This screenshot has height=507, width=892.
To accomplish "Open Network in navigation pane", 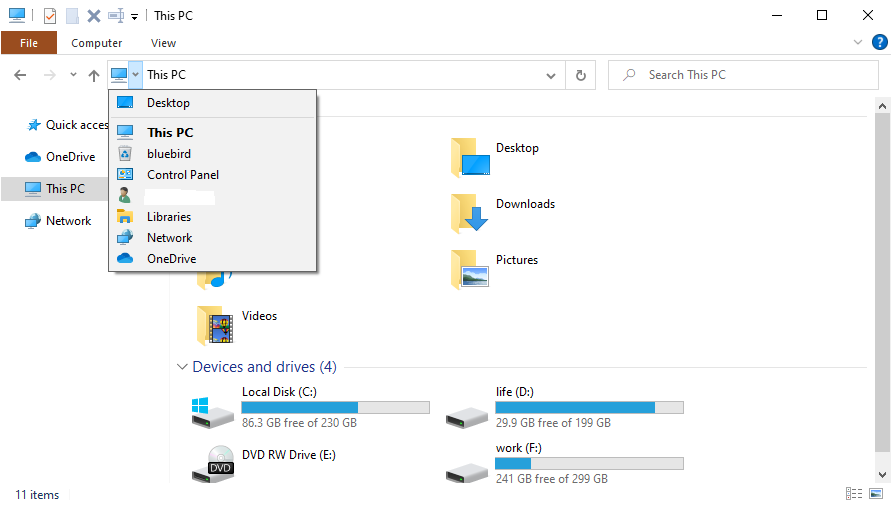I will tap(57, 221).
